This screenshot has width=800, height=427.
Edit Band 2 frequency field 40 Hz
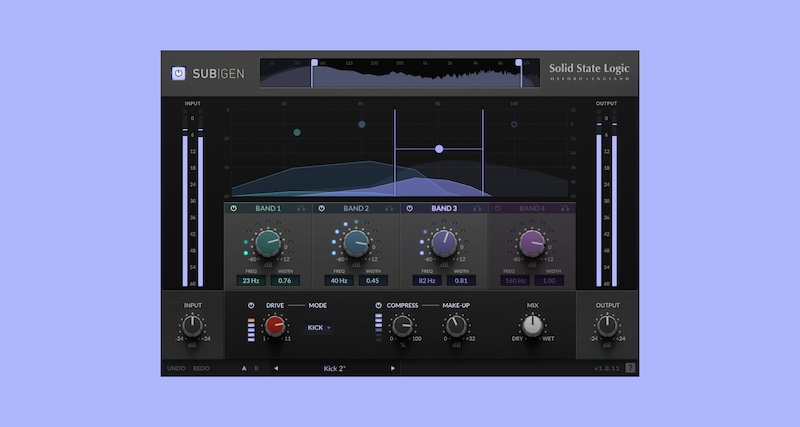tap(339, 281)
